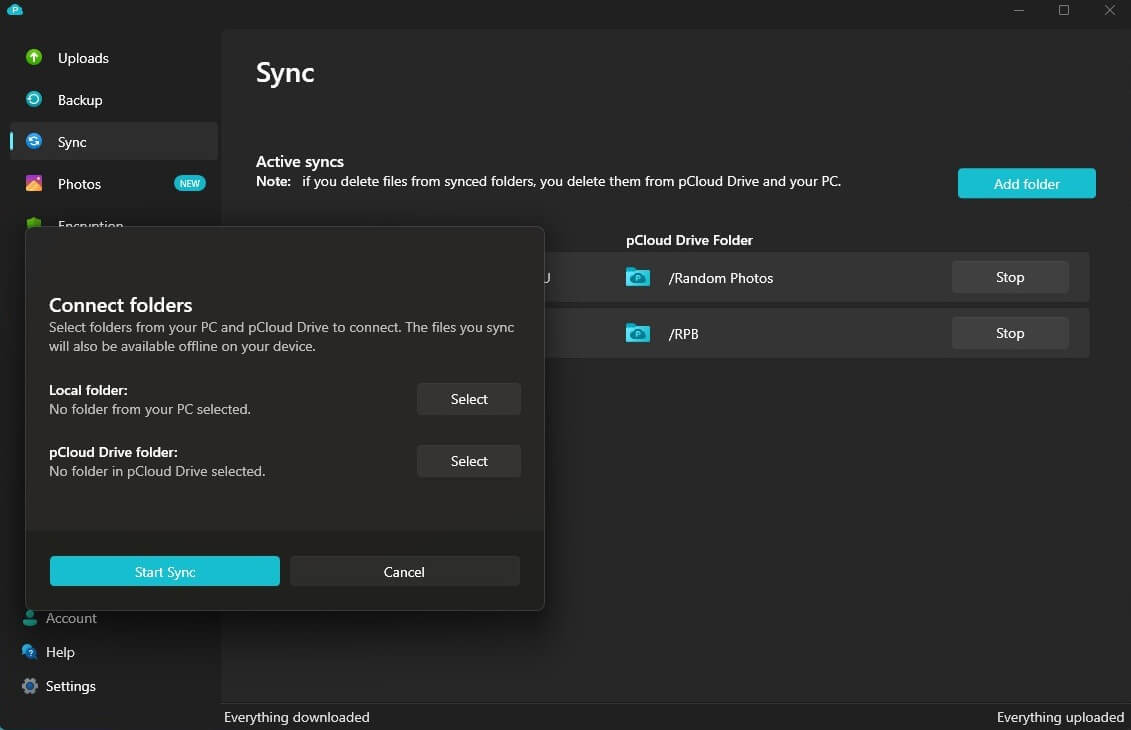The width and height of the screenshot is (1131, 730).
Task: Click the pCloud folder icon beside /Random Photos
Action: point(637,277)
